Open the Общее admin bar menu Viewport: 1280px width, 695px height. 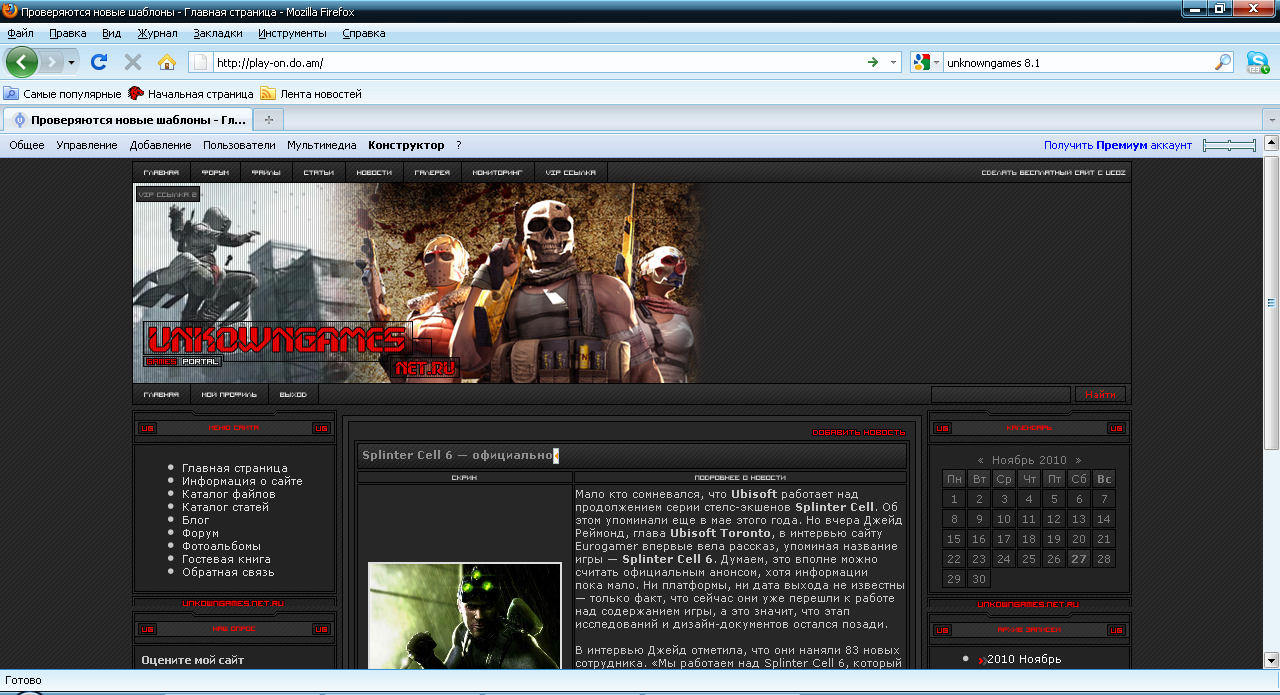(x=27, y=145)
